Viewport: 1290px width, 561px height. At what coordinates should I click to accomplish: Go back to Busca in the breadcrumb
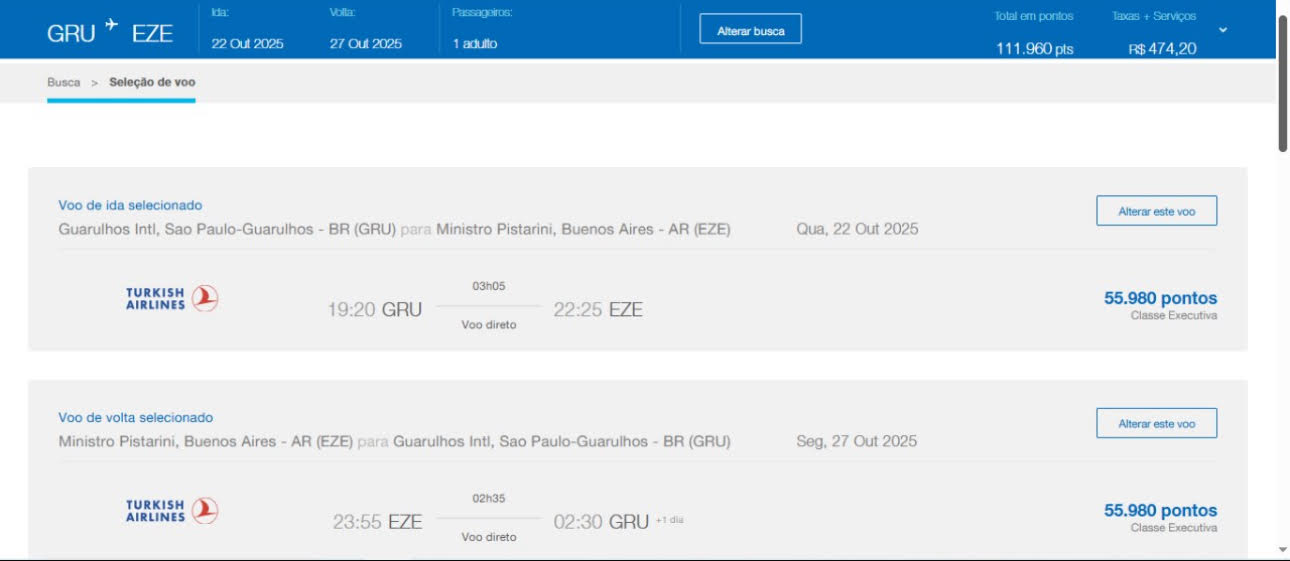64,82
